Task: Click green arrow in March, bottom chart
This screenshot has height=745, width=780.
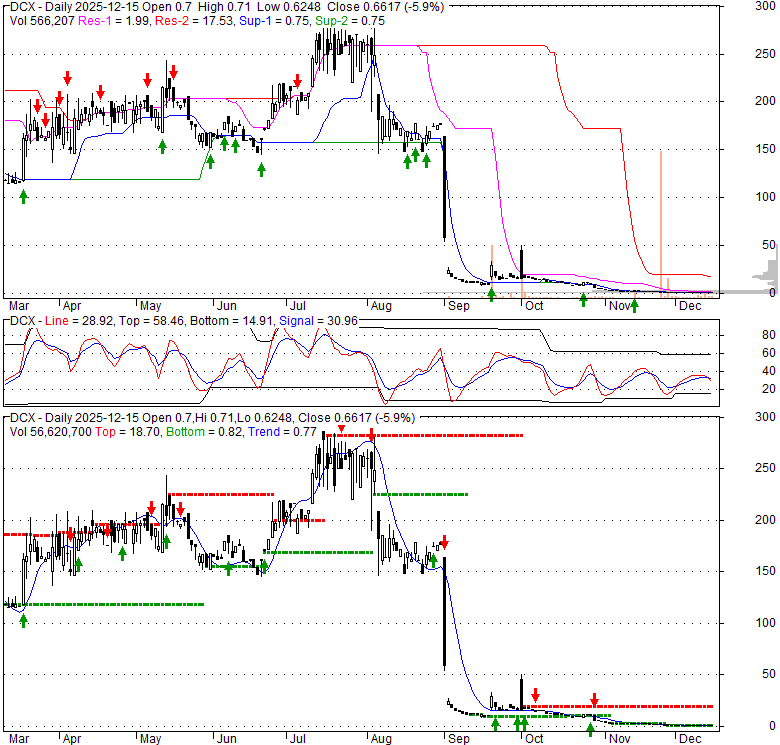Action: 24,620
